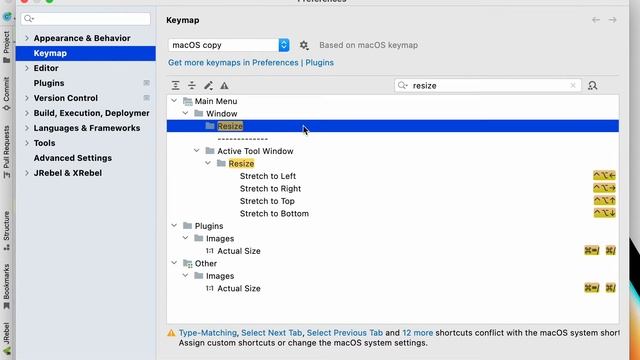
Task: Collapse the Plugins tree node
Action: [174, 226]
